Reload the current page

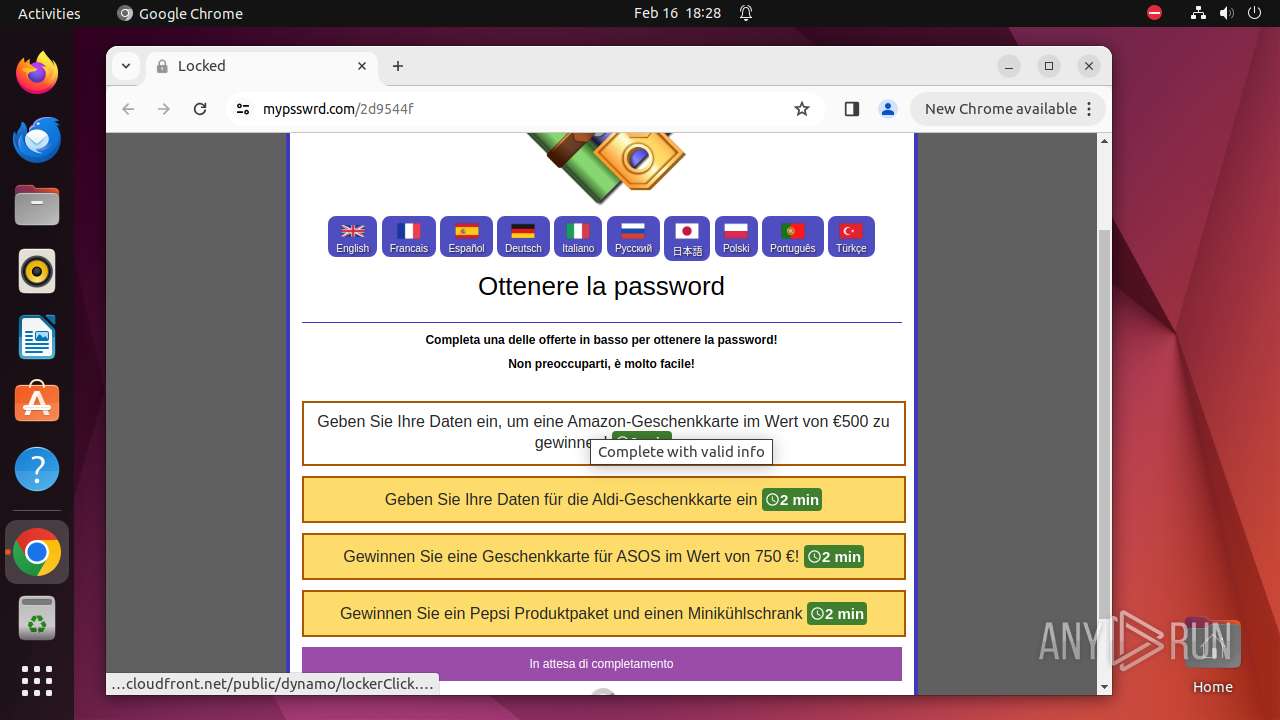pos(200,109)
